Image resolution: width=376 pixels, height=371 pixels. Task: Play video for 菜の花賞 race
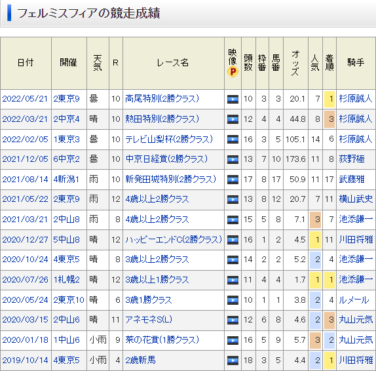(x=233, y=340)
